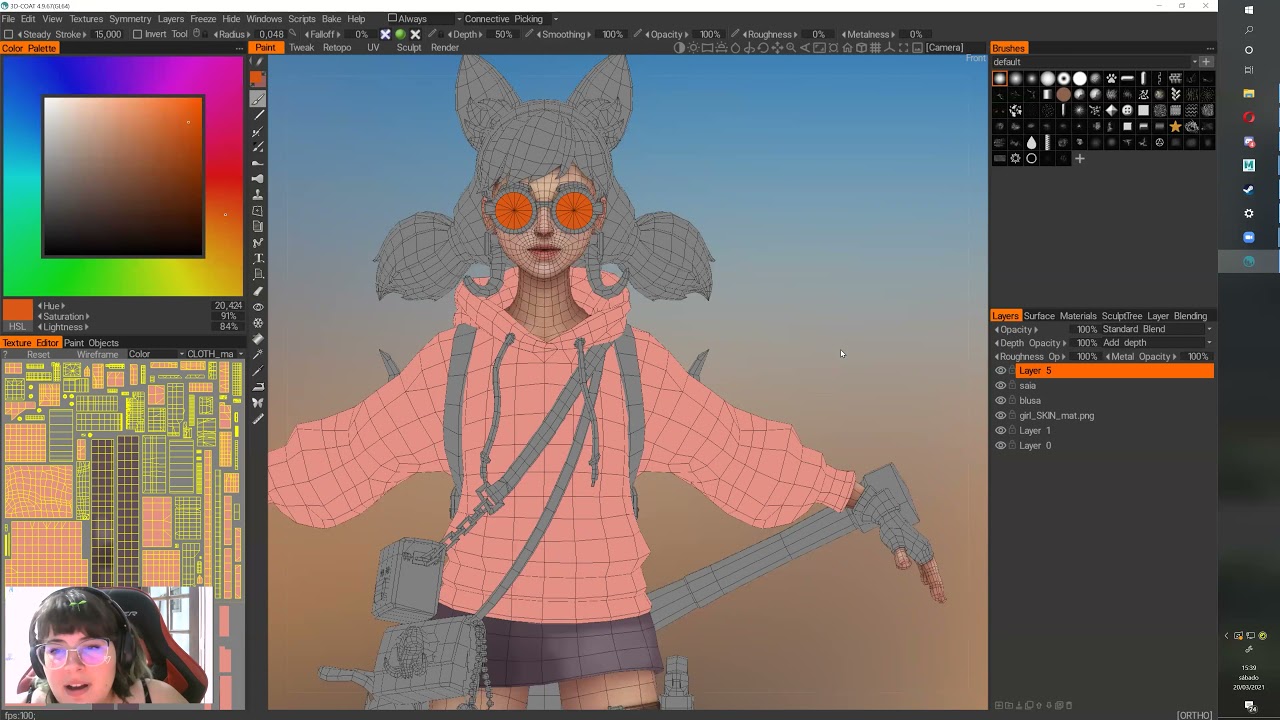Click the Wireframe button in Texture Editor
This screenshot has width=1280, height=720.
(97, 354)
